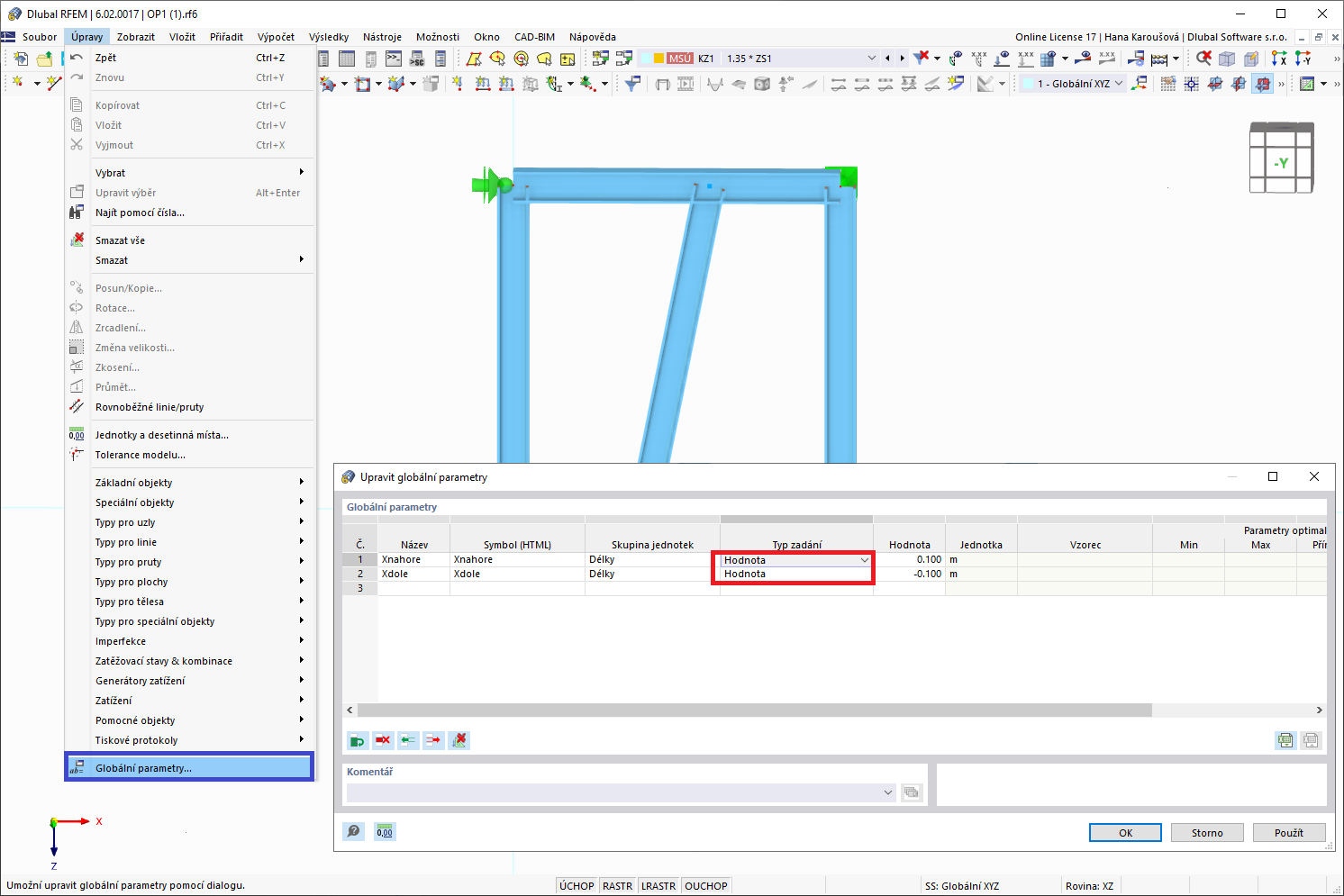
Task: Click the view in -Y direction icon
Action: coord(1303,59)
